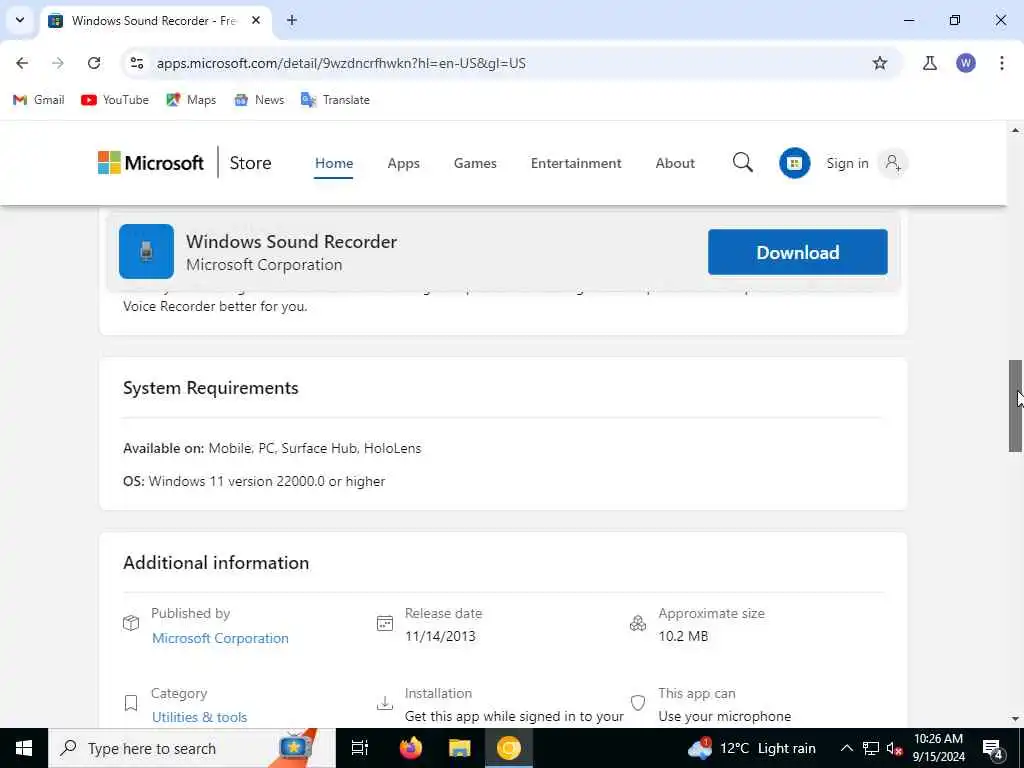Click the scrollbar up arrow
1024x768 pixels.
point(1015,131)
